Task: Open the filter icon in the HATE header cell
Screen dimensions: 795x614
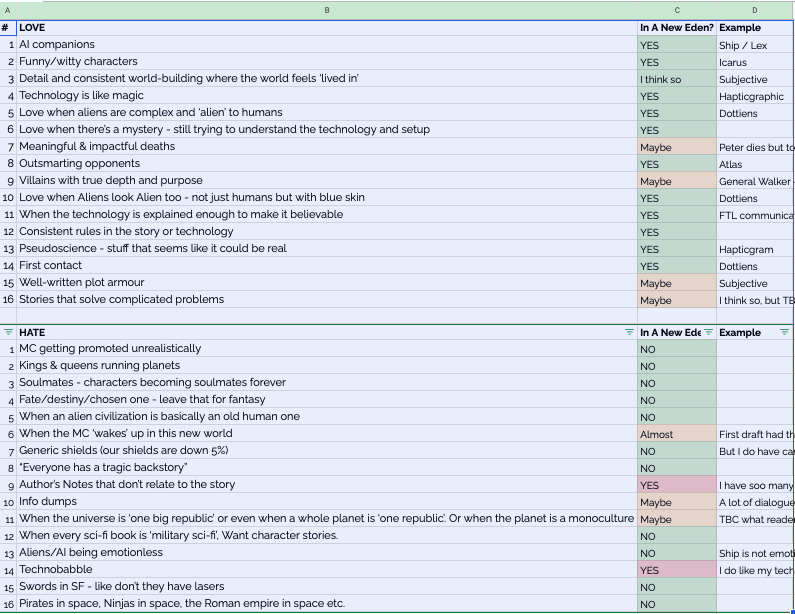Action: tap(630, 332)
